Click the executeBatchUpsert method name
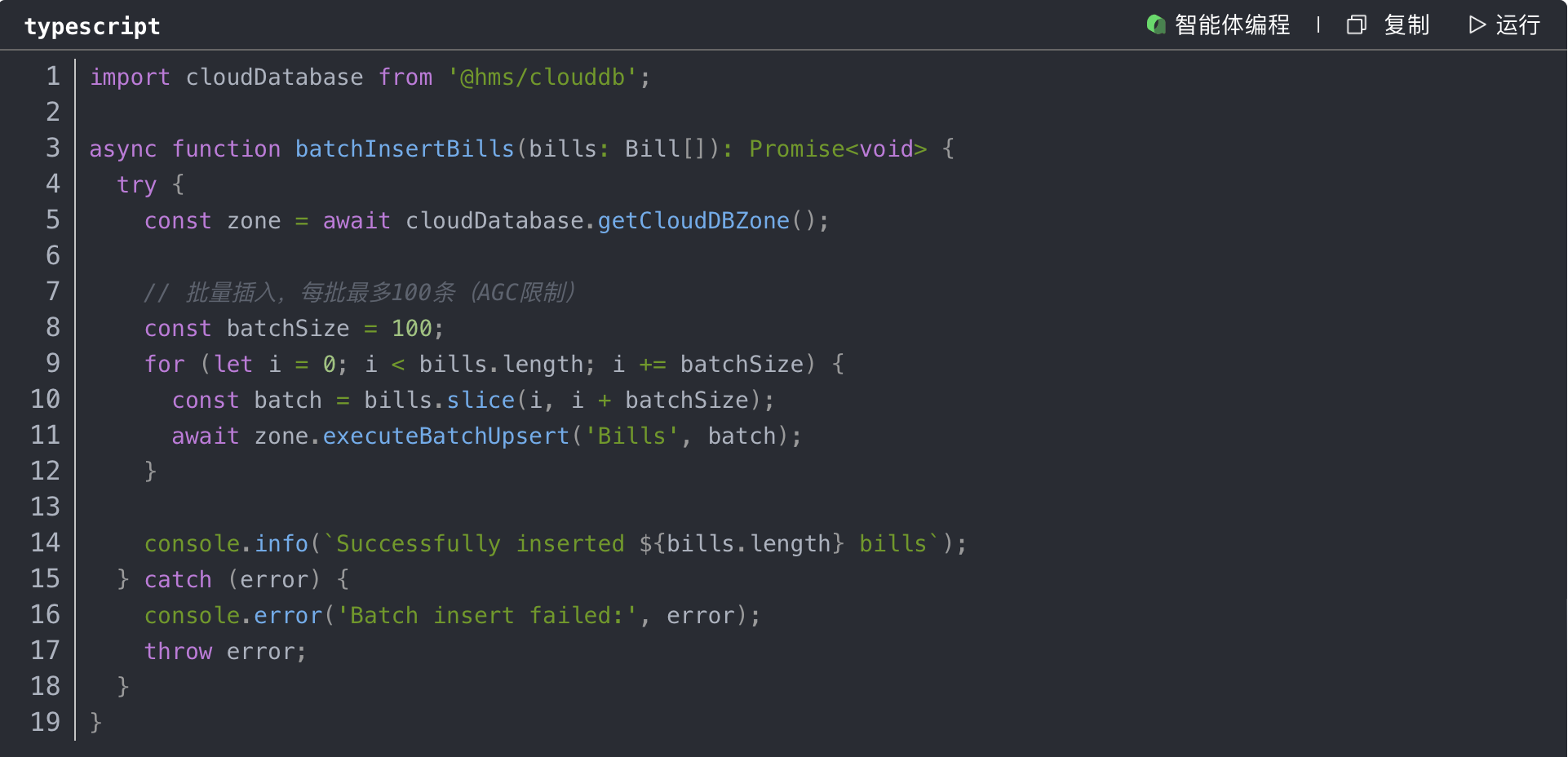 445,436
